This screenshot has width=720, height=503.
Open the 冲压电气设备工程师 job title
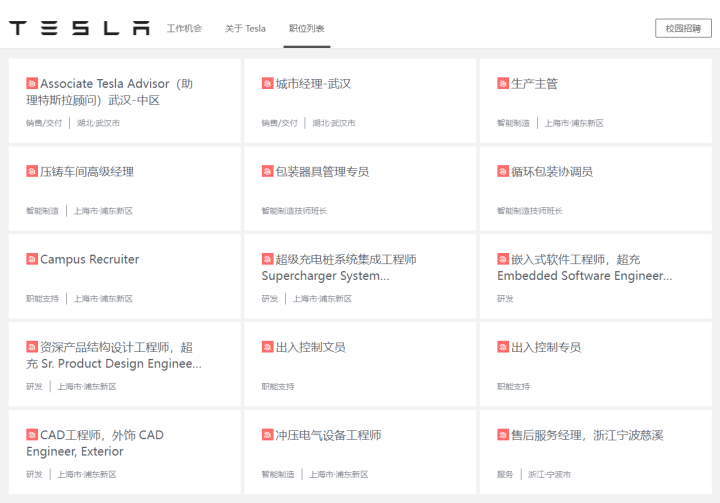(328, 435)
